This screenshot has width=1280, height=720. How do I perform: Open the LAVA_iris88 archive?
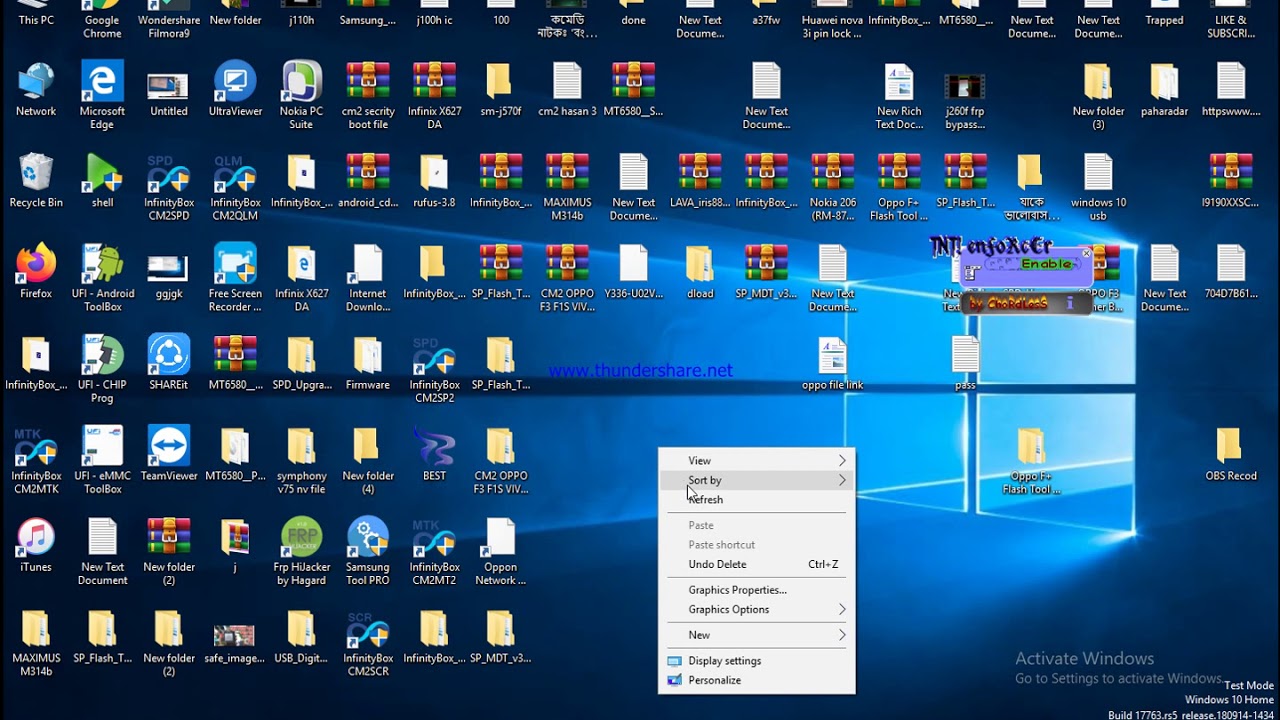[700, 172]
